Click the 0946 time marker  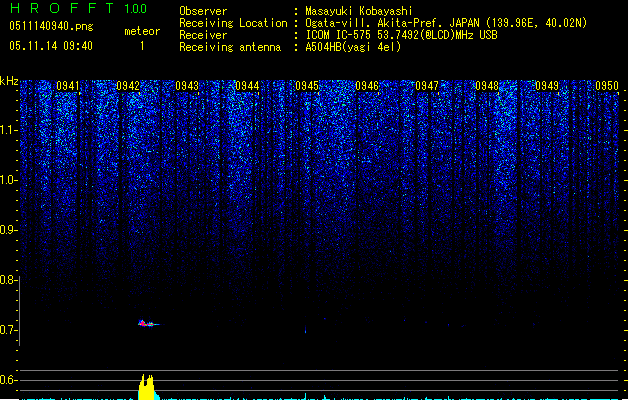(367, 86)
